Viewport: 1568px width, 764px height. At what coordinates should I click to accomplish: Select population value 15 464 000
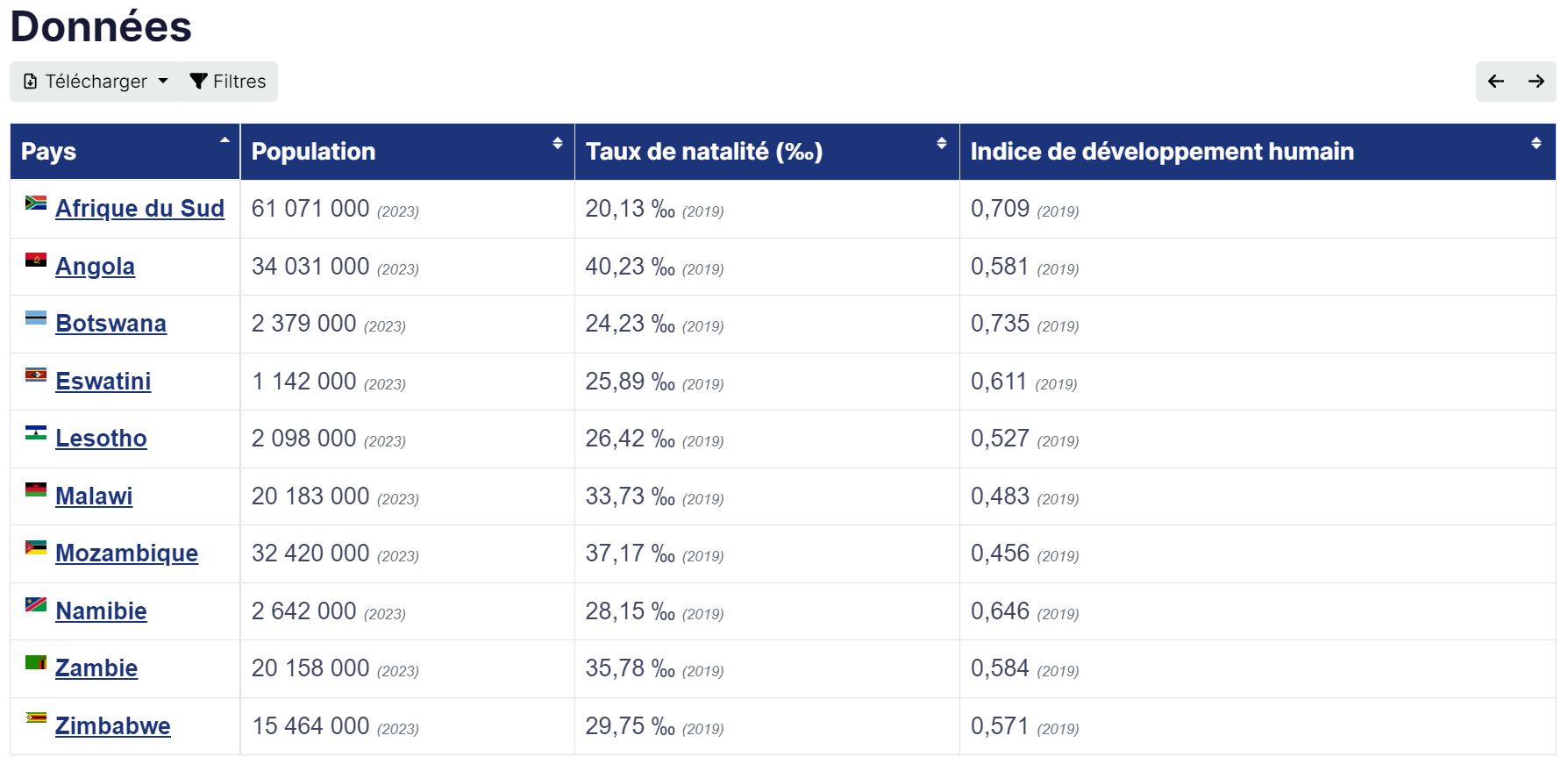coord(310,726)
